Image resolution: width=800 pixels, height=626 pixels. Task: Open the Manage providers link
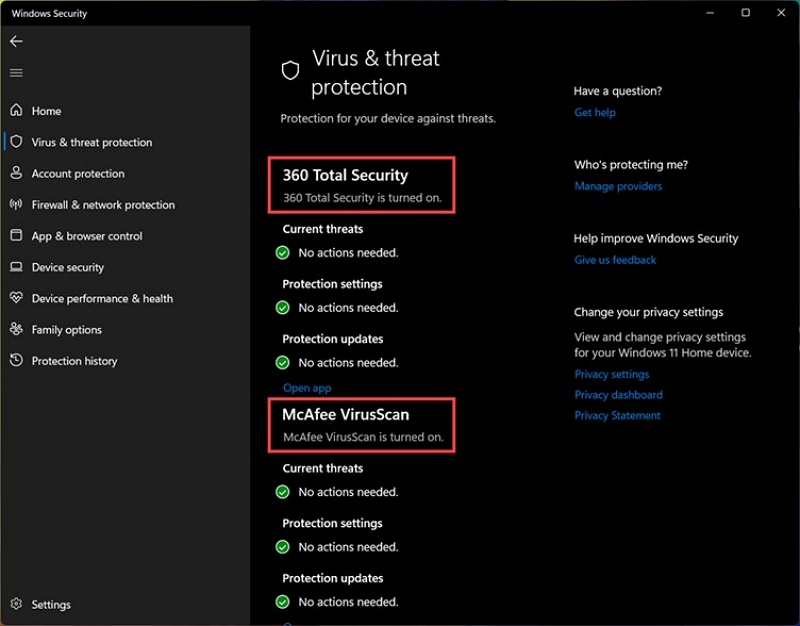618,186
